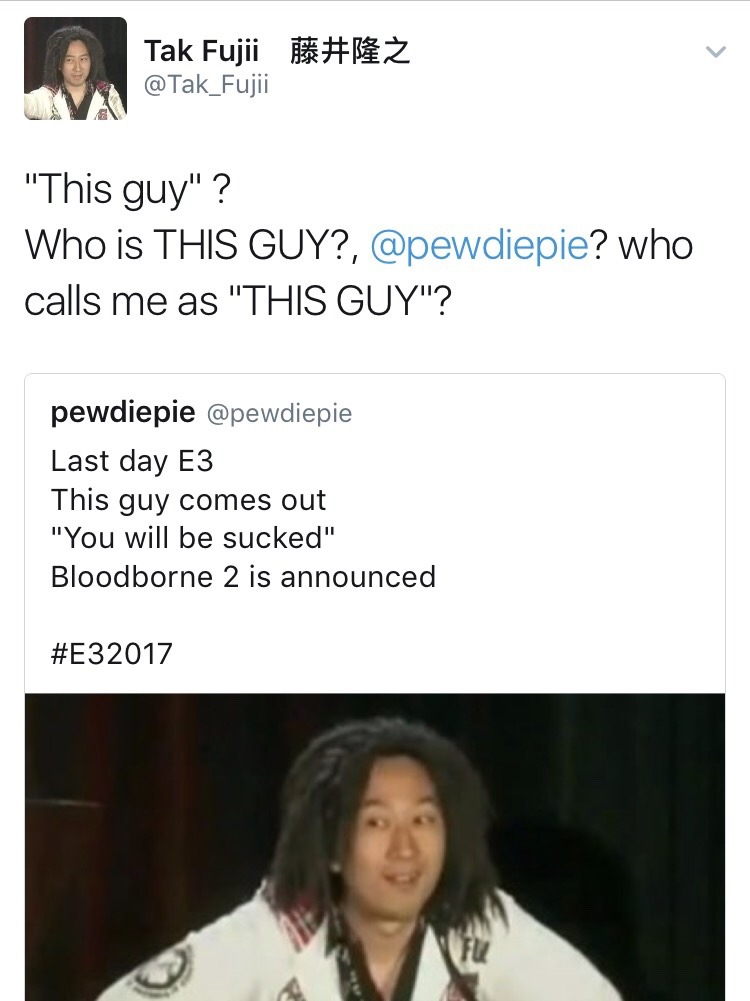Click the calls me as "THIS GUY"? line

coord(238,301)
